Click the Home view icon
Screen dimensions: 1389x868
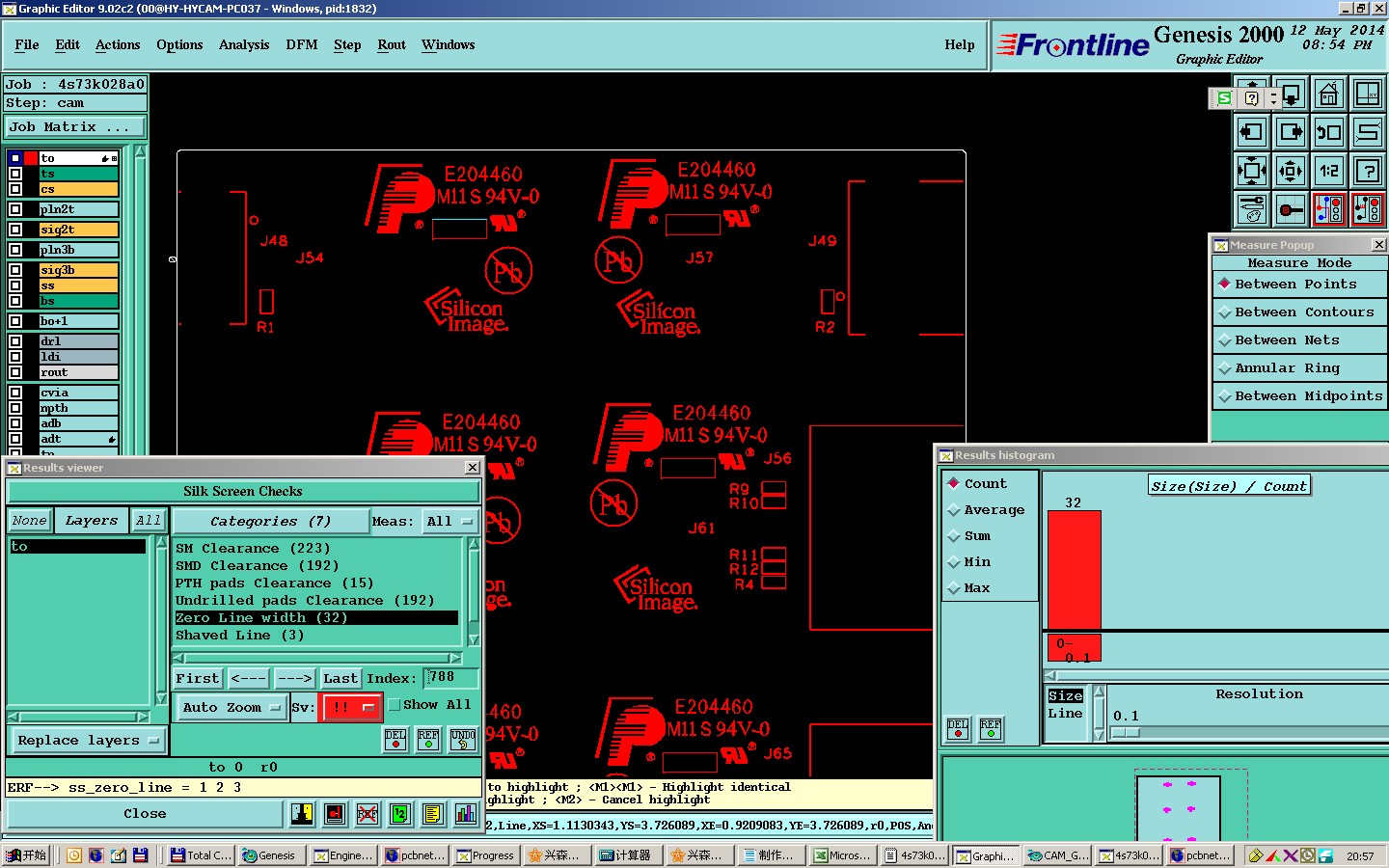coord(1329,95)
